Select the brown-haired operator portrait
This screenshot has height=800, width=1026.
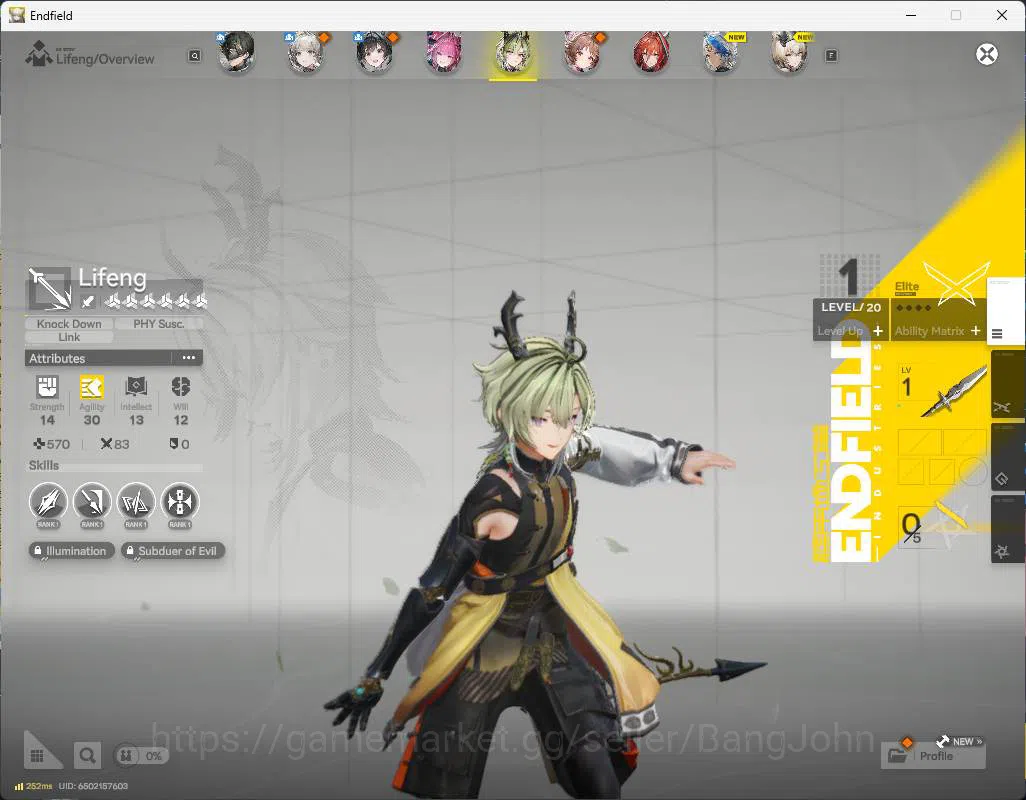click(582, 52)
